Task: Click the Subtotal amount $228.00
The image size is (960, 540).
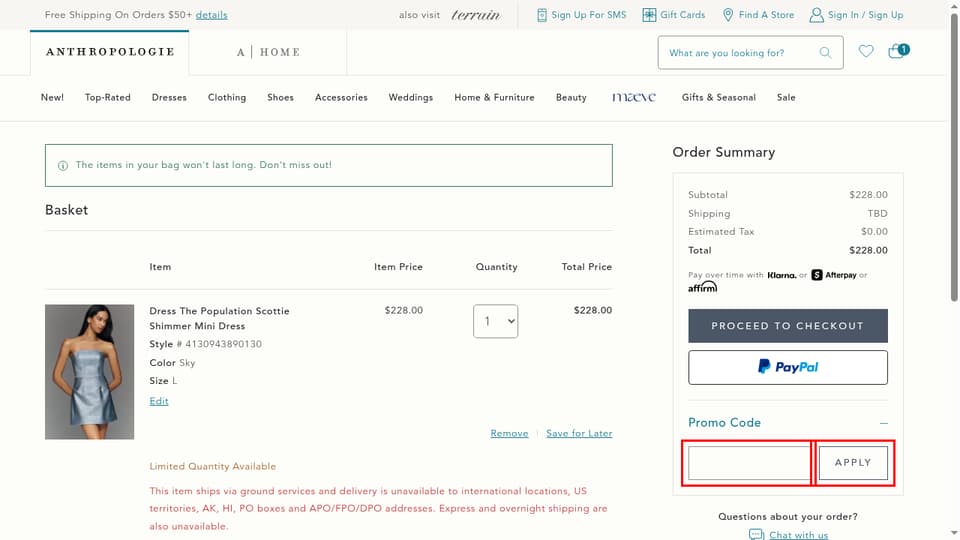Action: (x=868, y=195)
